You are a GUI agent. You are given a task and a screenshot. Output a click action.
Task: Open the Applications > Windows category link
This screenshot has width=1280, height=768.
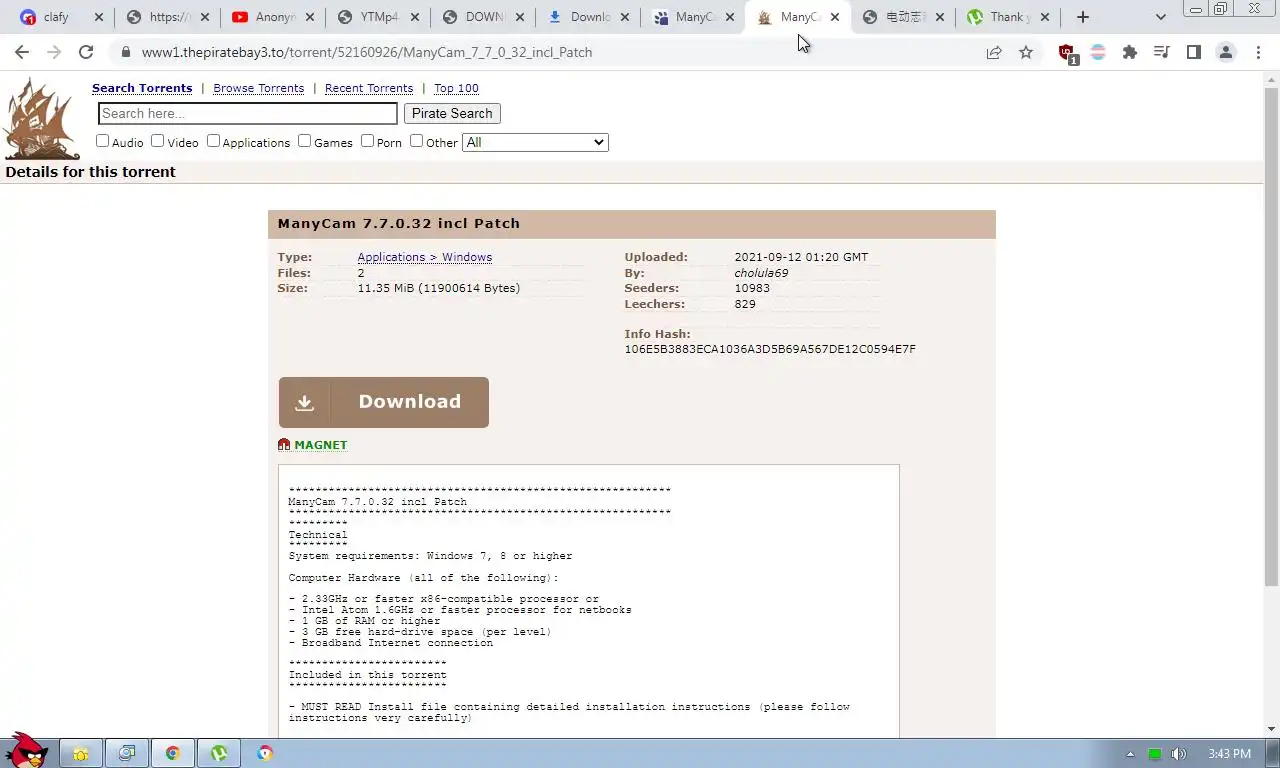(x=425, y=257)
